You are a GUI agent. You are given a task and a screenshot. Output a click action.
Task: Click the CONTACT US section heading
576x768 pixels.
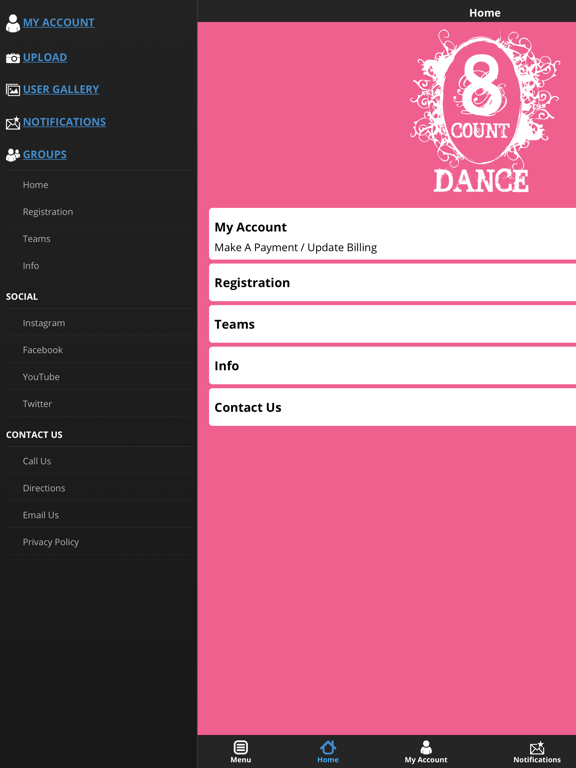click(x=34, y=434)
